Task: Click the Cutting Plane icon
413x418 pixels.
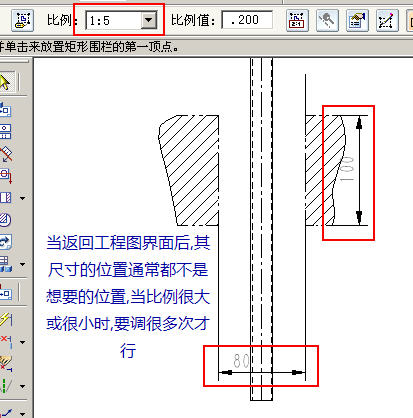Action: coord(5,176)
